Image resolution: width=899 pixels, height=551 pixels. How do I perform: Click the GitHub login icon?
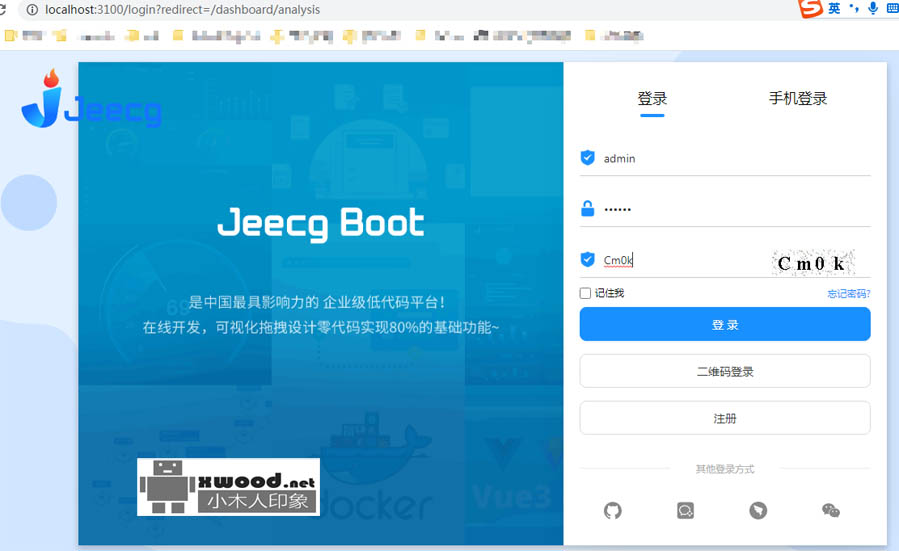(612, 510)
